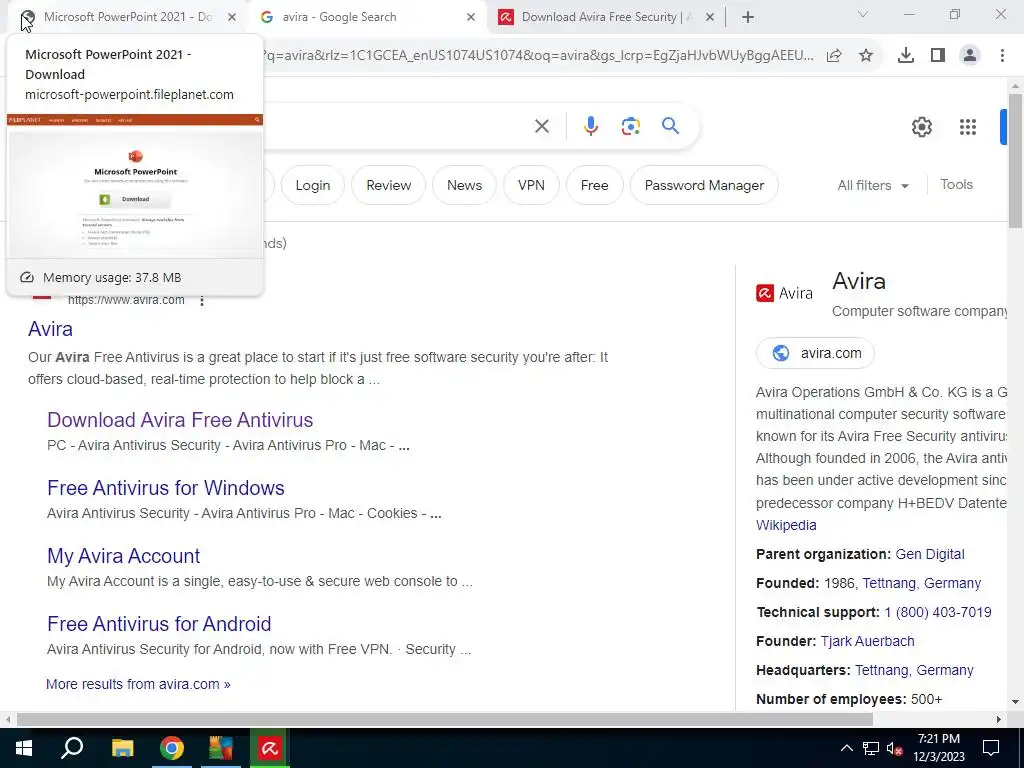Select the Password Manager filter chip
The height and width of the screenshot is (768, 1024).
pos(704,185)
